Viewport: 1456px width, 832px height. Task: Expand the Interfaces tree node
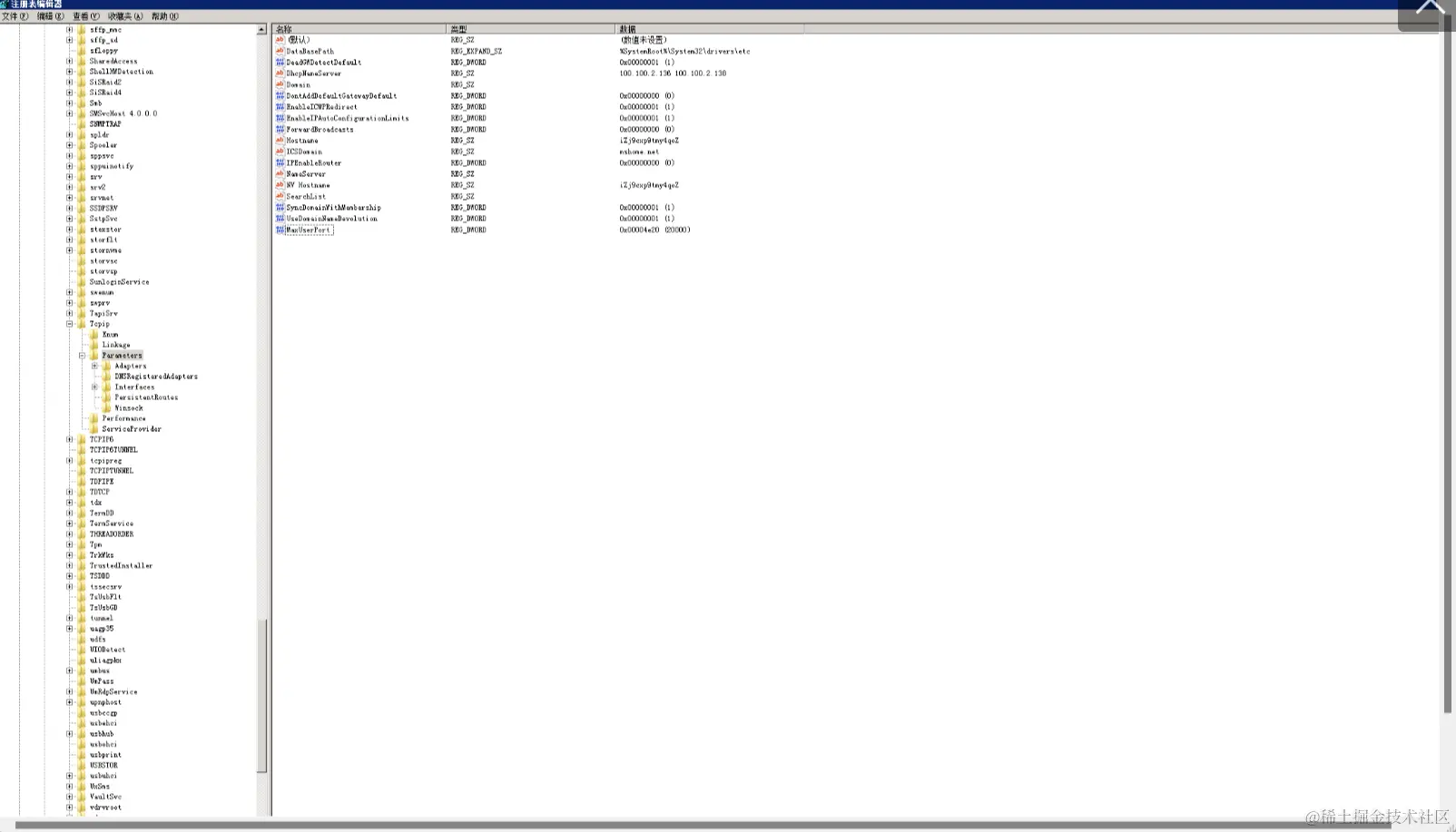tap(94, 387)
